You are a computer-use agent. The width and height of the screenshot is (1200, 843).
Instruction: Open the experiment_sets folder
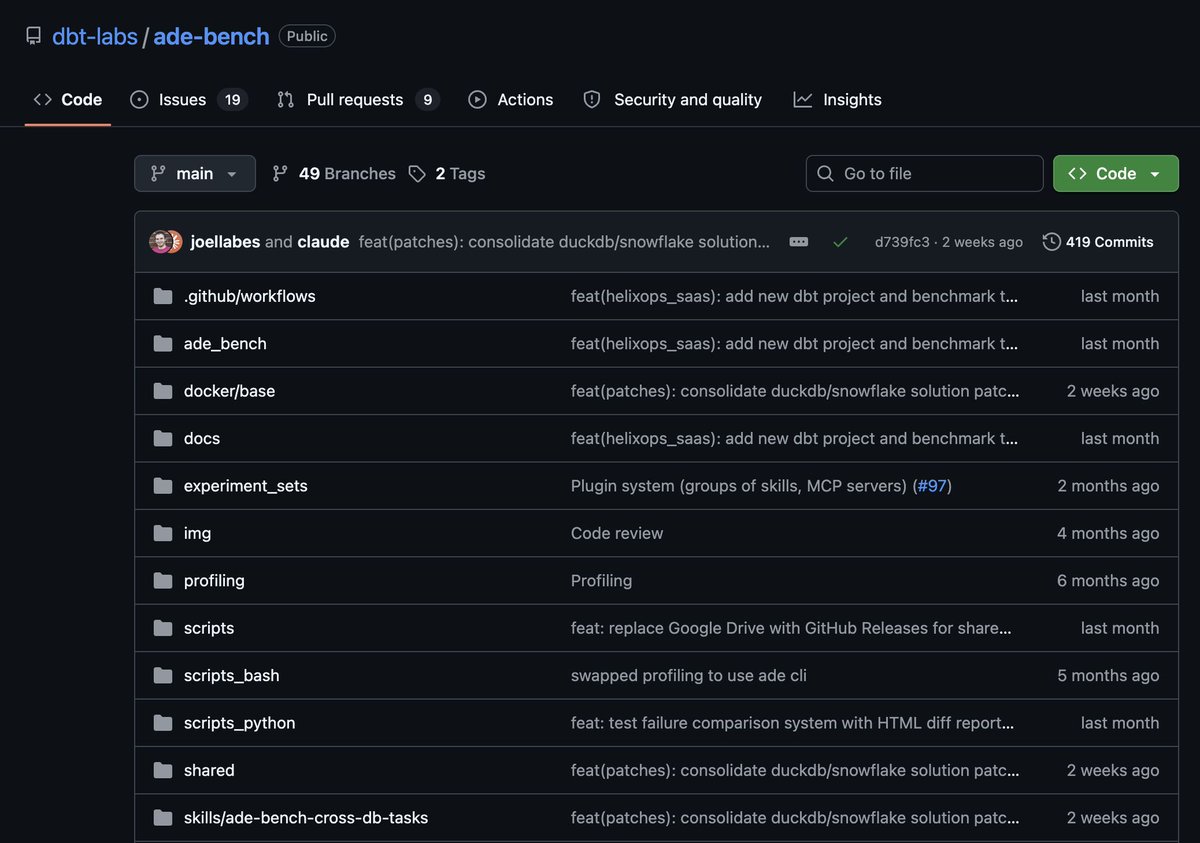click(246, 486)
